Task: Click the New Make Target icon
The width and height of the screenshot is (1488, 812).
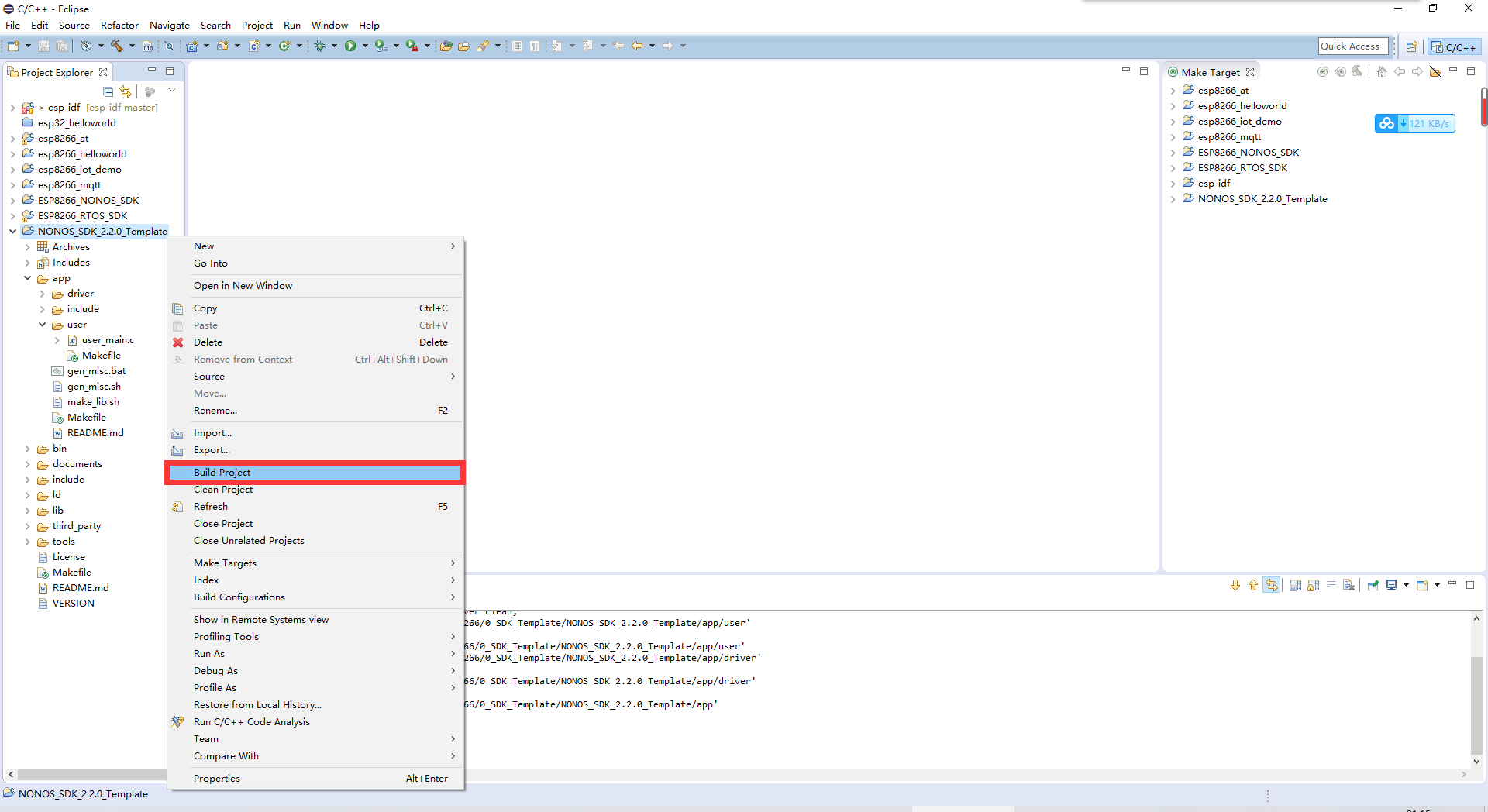Action: [1323, 72]
